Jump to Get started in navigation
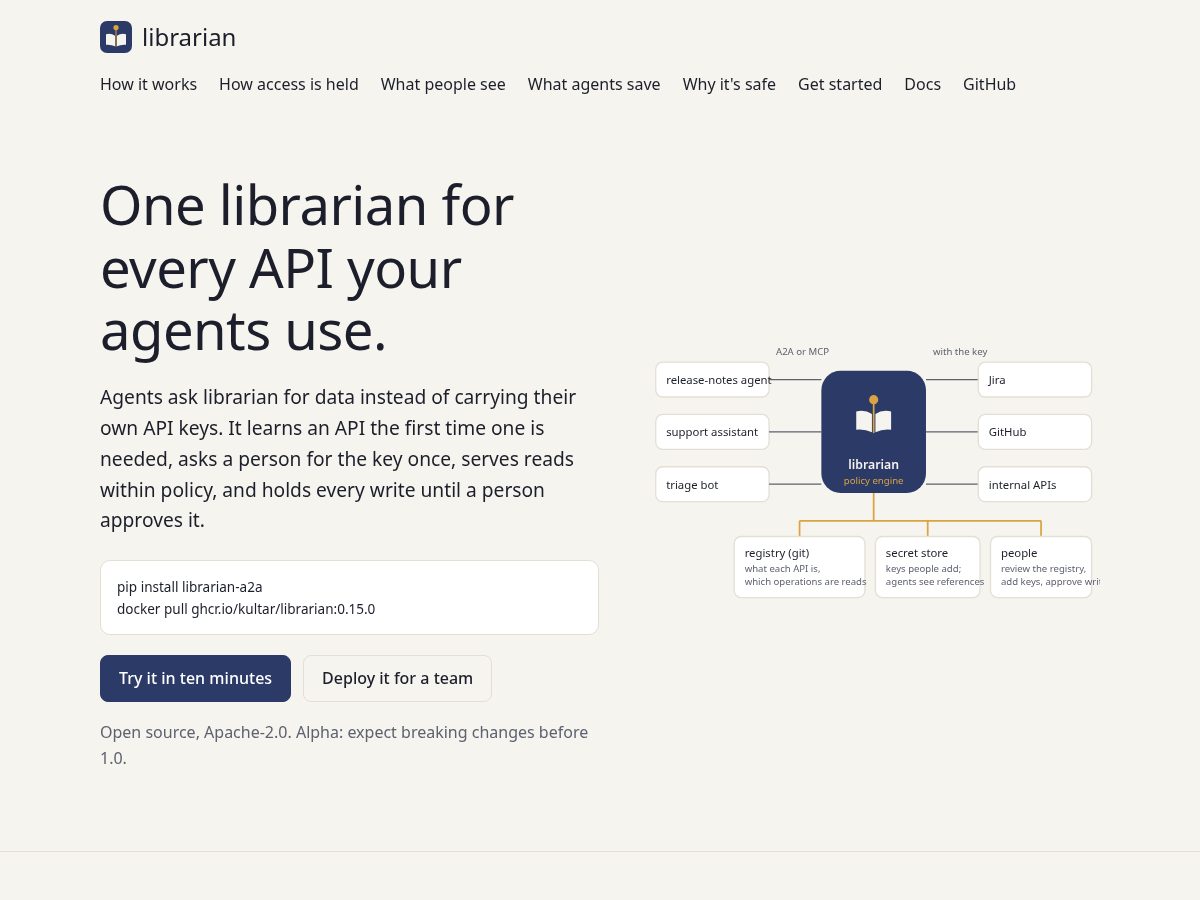This screenshot has height=900, width=1200. tap(840, 84)
